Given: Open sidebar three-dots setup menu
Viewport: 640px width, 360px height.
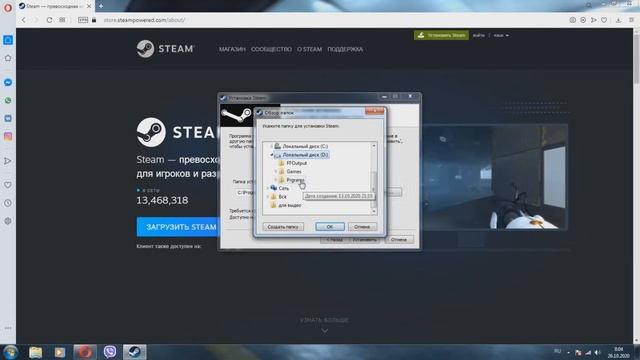Looking at the screenshot, I should (8, 328).
